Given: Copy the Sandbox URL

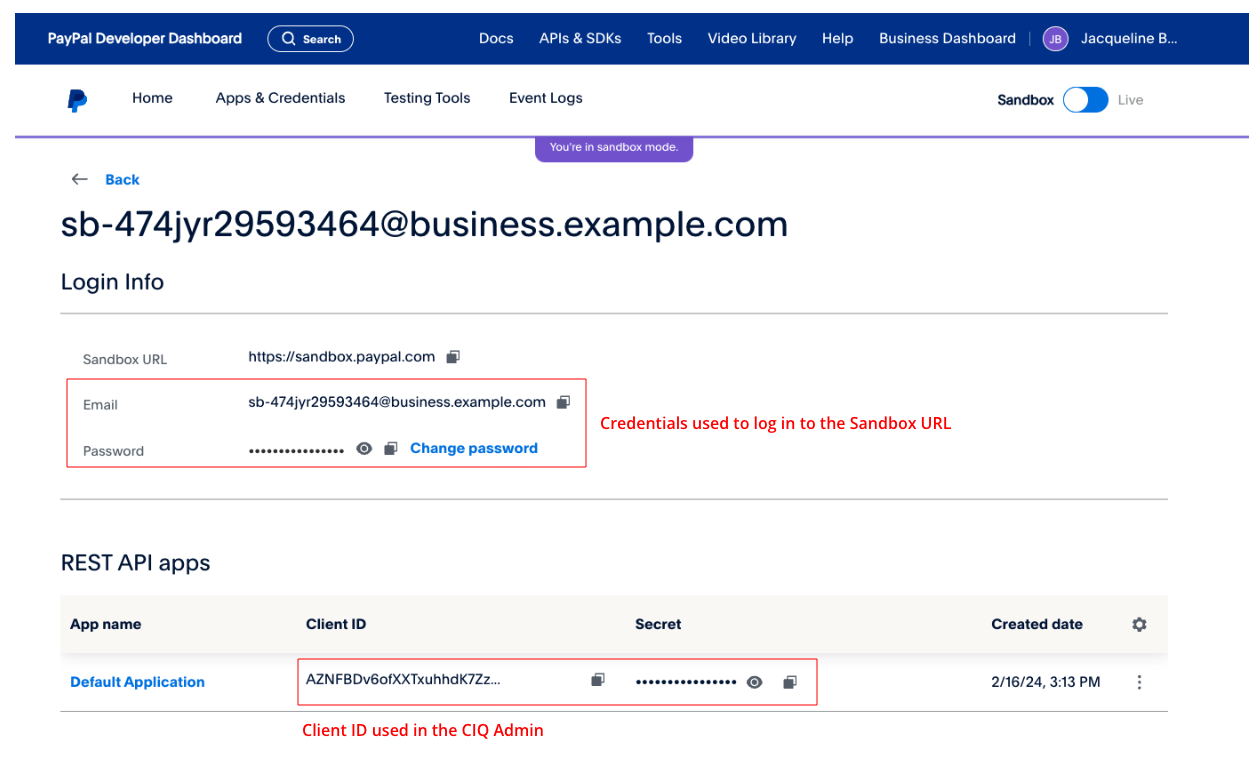Looking at the screenshot, I should [x=453, y=357].
